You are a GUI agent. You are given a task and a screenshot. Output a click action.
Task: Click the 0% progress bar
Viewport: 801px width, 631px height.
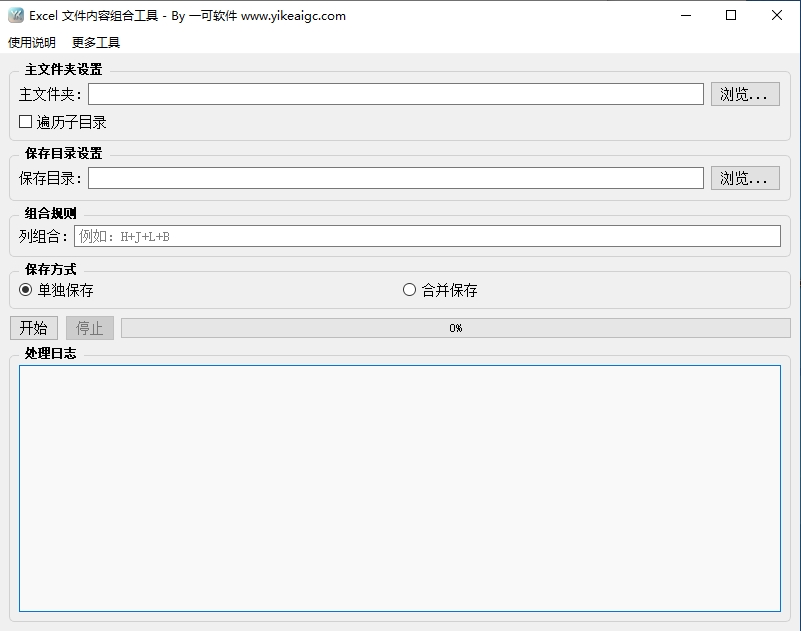[x=456, y=328]
